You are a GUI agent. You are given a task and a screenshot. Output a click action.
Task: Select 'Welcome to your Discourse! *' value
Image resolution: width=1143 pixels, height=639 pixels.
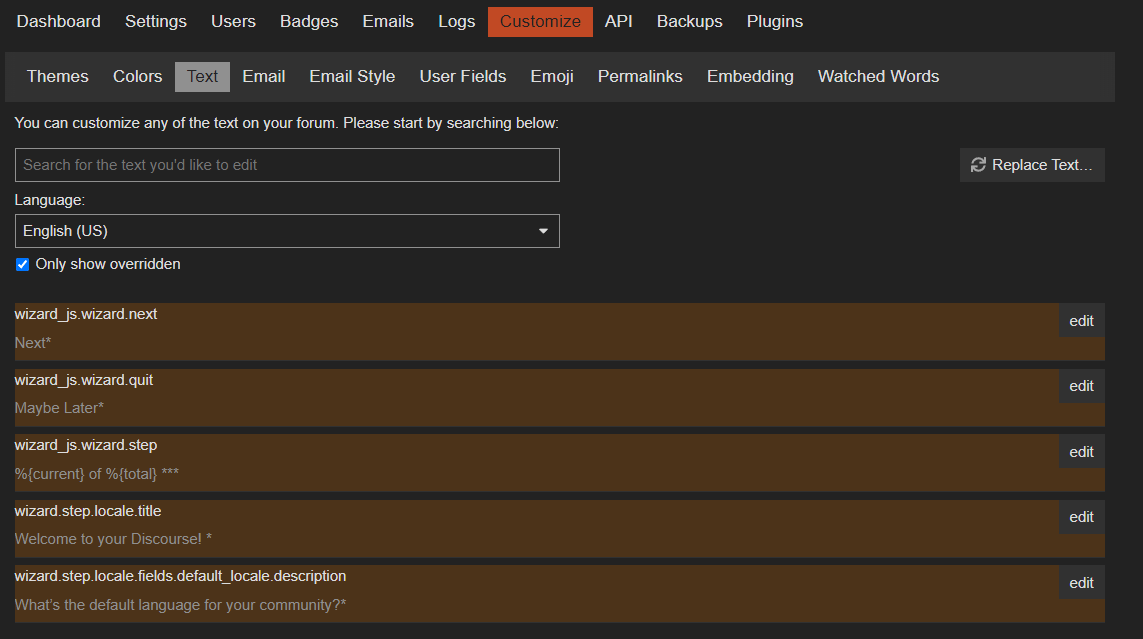tap(113, 539)
